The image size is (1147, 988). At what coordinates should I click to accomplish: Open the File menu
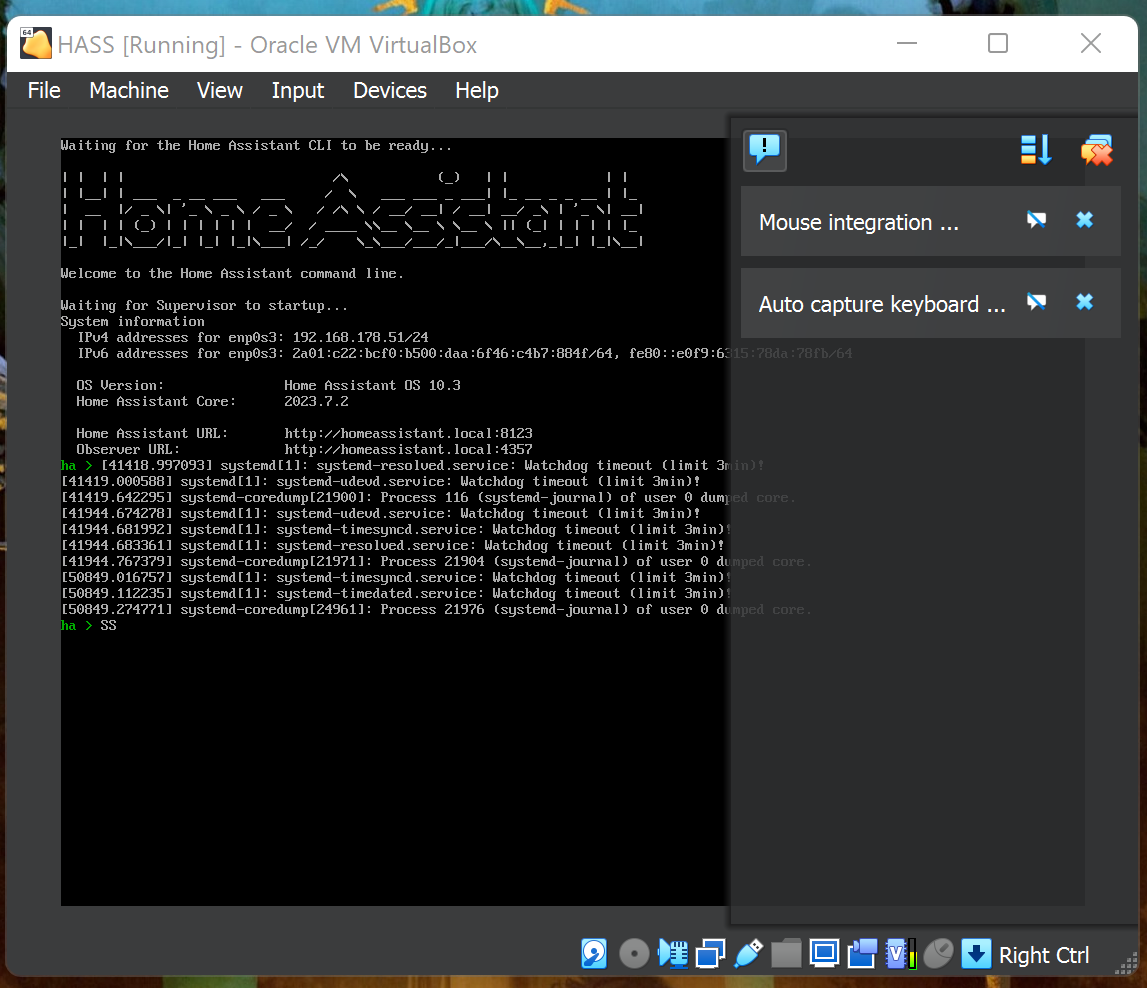(x=44, y=91)
